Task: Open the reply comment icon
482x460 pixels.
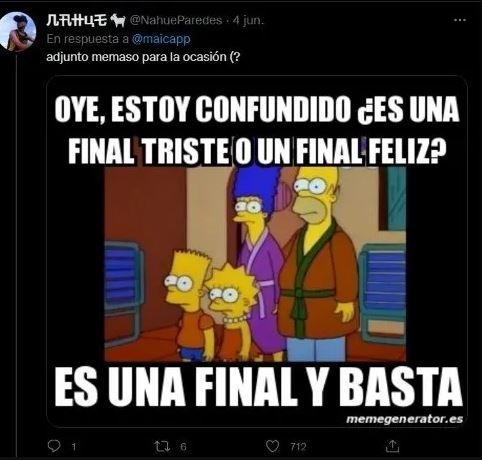Action: tap(54, 446)
